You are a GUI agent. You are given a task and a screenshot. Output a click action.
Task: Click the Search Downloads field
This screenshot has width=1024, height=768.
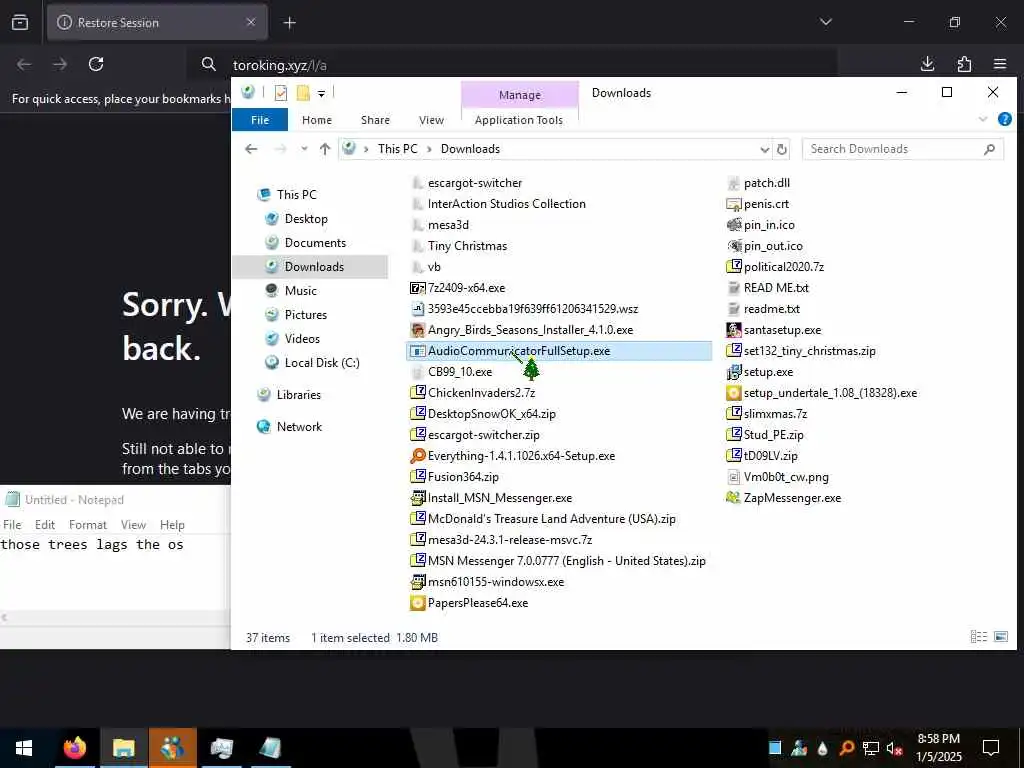[x=902, y=149]
